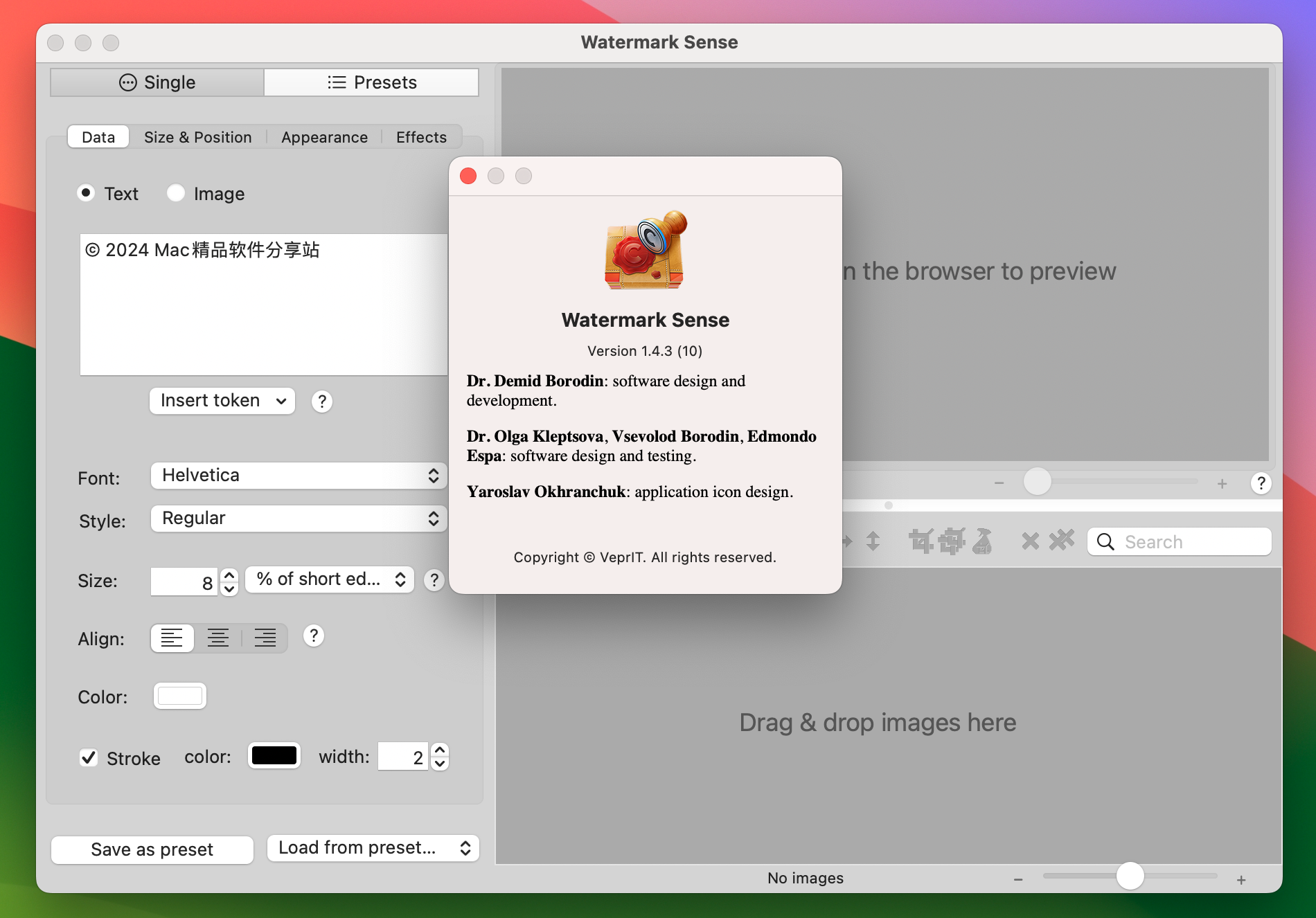Click the help button beside Align controls
1316x918 pixels.
pos(314,636)
